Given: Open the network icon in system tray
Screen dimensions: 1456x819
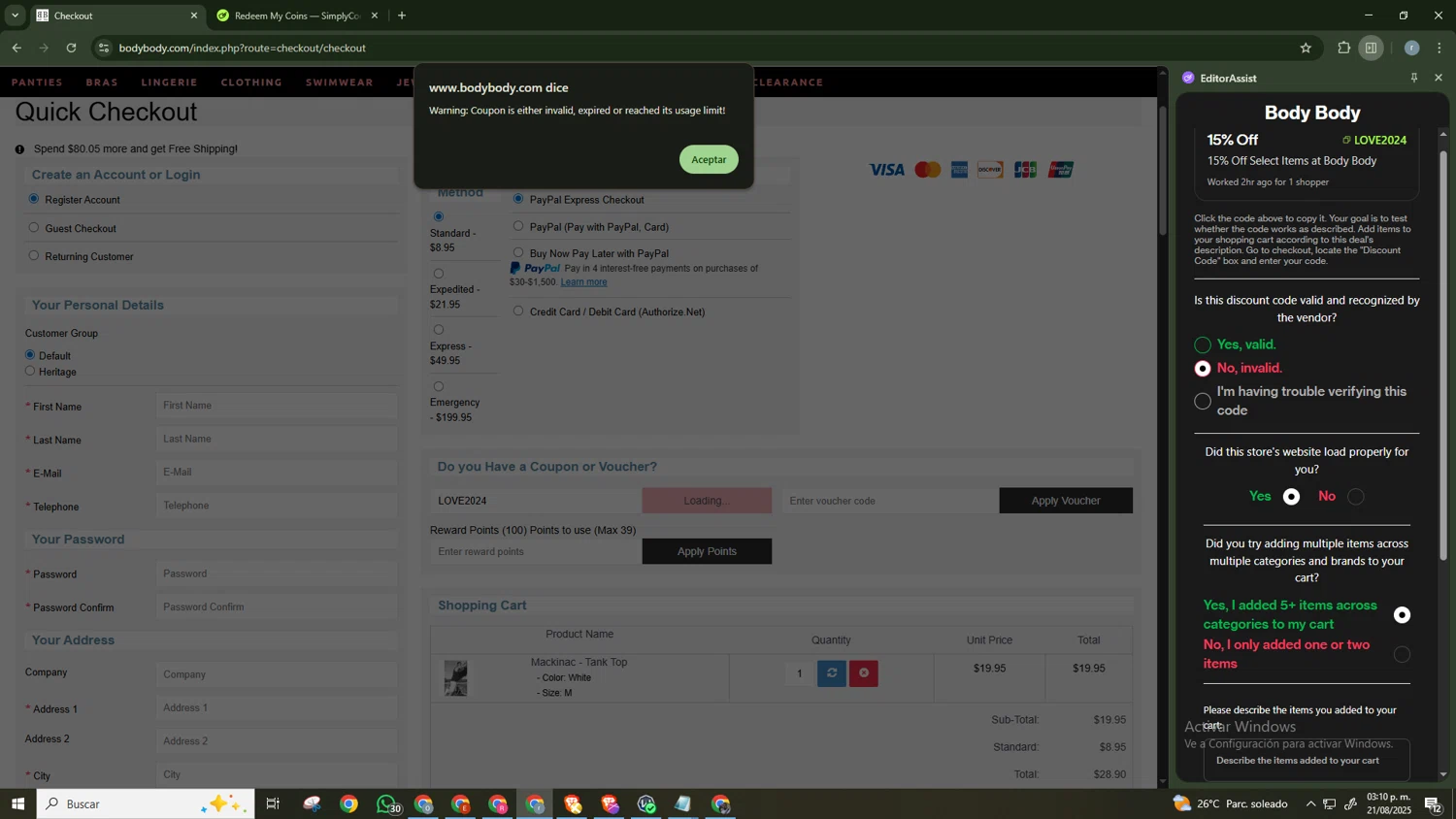Looking at the screenshot, I should (1330, 803).
